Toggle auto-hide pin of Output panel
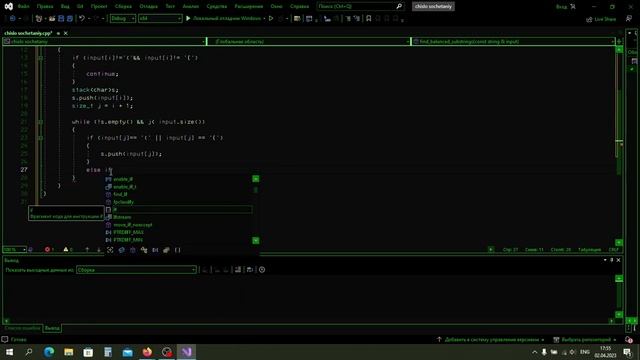The image size is (640, 360). pyautogui.click(x=611, y=260)
